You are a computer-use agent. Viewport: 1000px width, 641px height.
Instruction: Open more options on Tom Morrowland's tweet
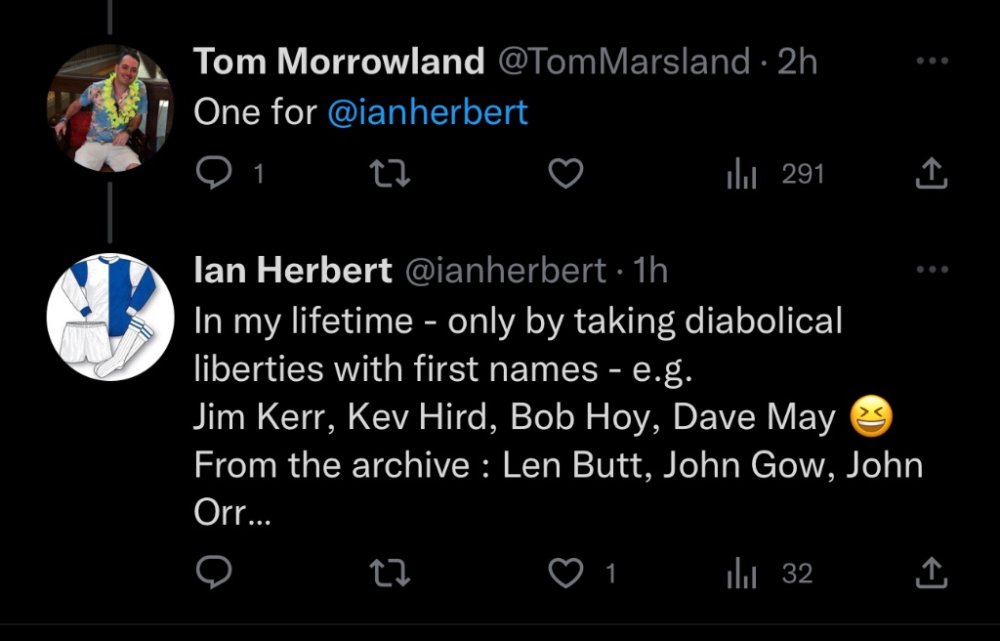[931, 60]
